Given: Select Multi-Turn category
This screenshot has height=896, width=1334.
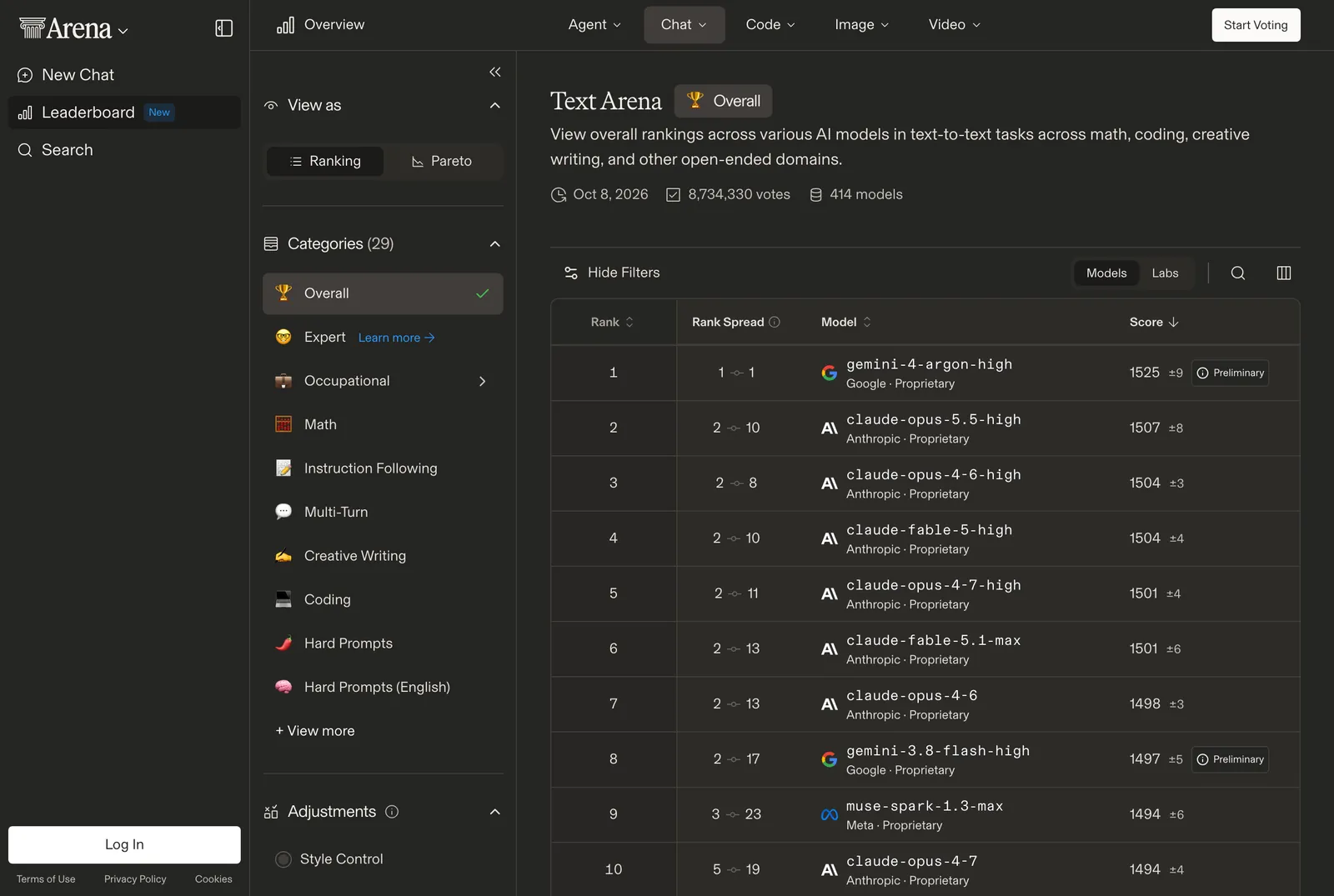Looking at the screenshot, I should [383, 513].
